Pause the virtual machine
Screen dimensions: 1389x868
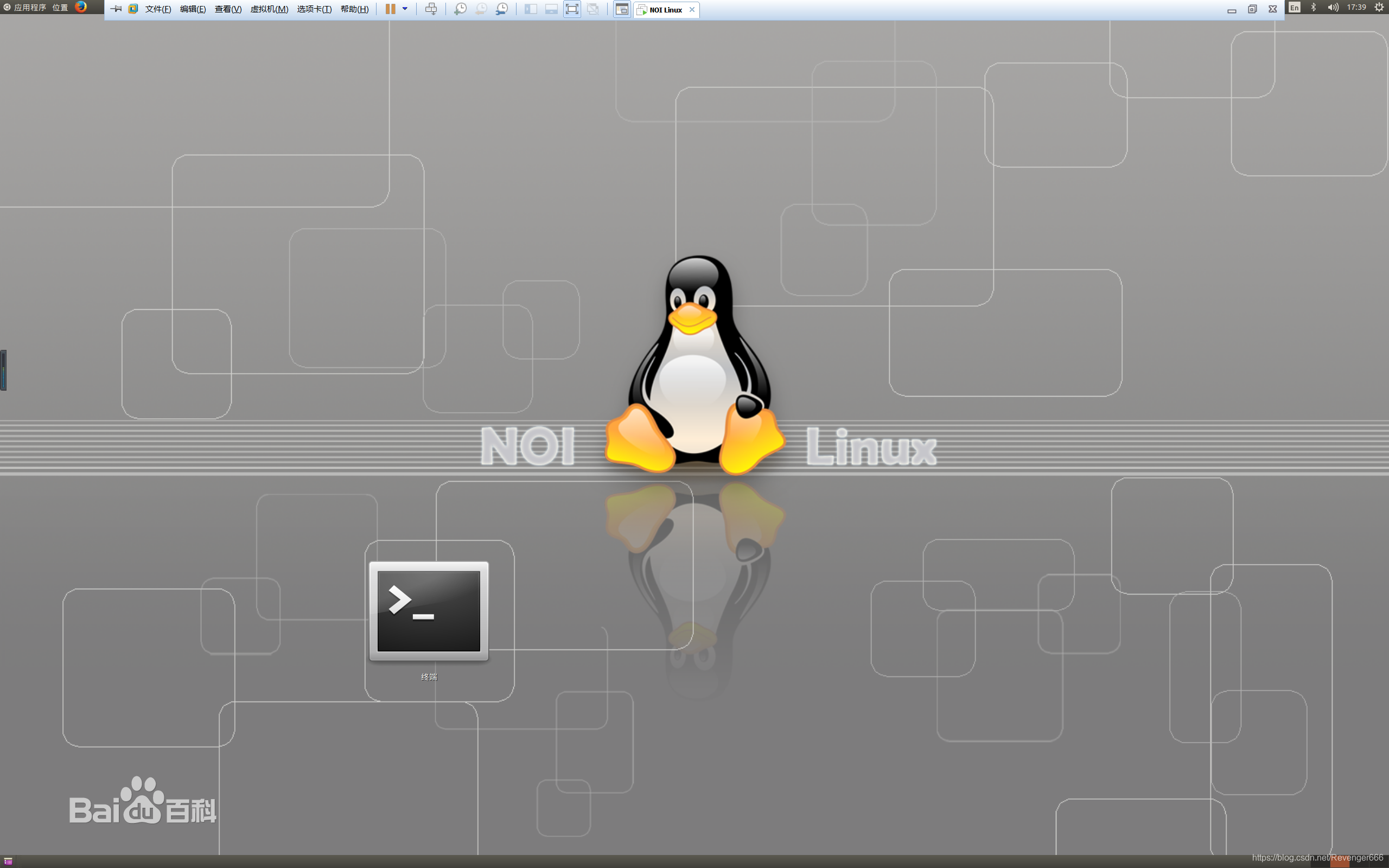pyautogui.click(x=390, y=9)
